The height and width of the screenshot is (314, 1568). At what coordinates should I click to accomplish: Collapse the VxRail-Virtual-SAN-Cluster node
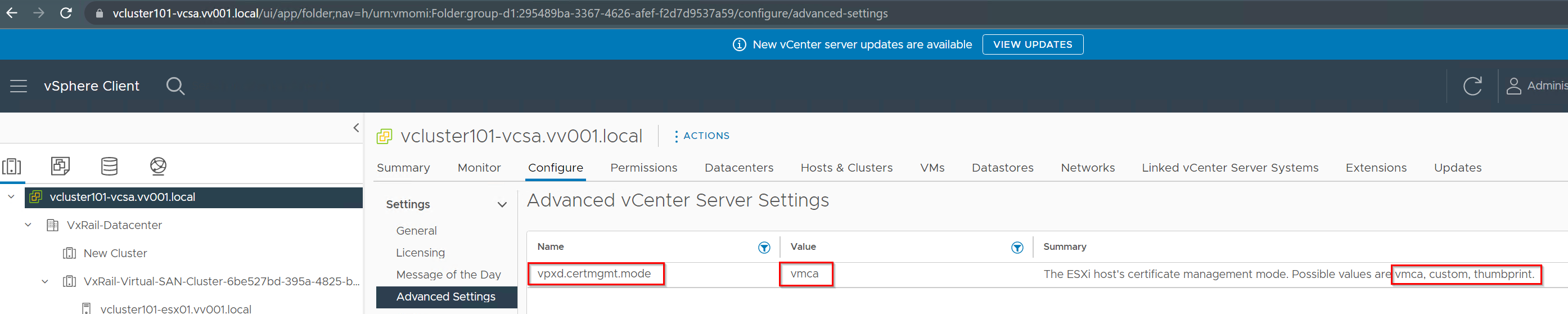[45, 281]
